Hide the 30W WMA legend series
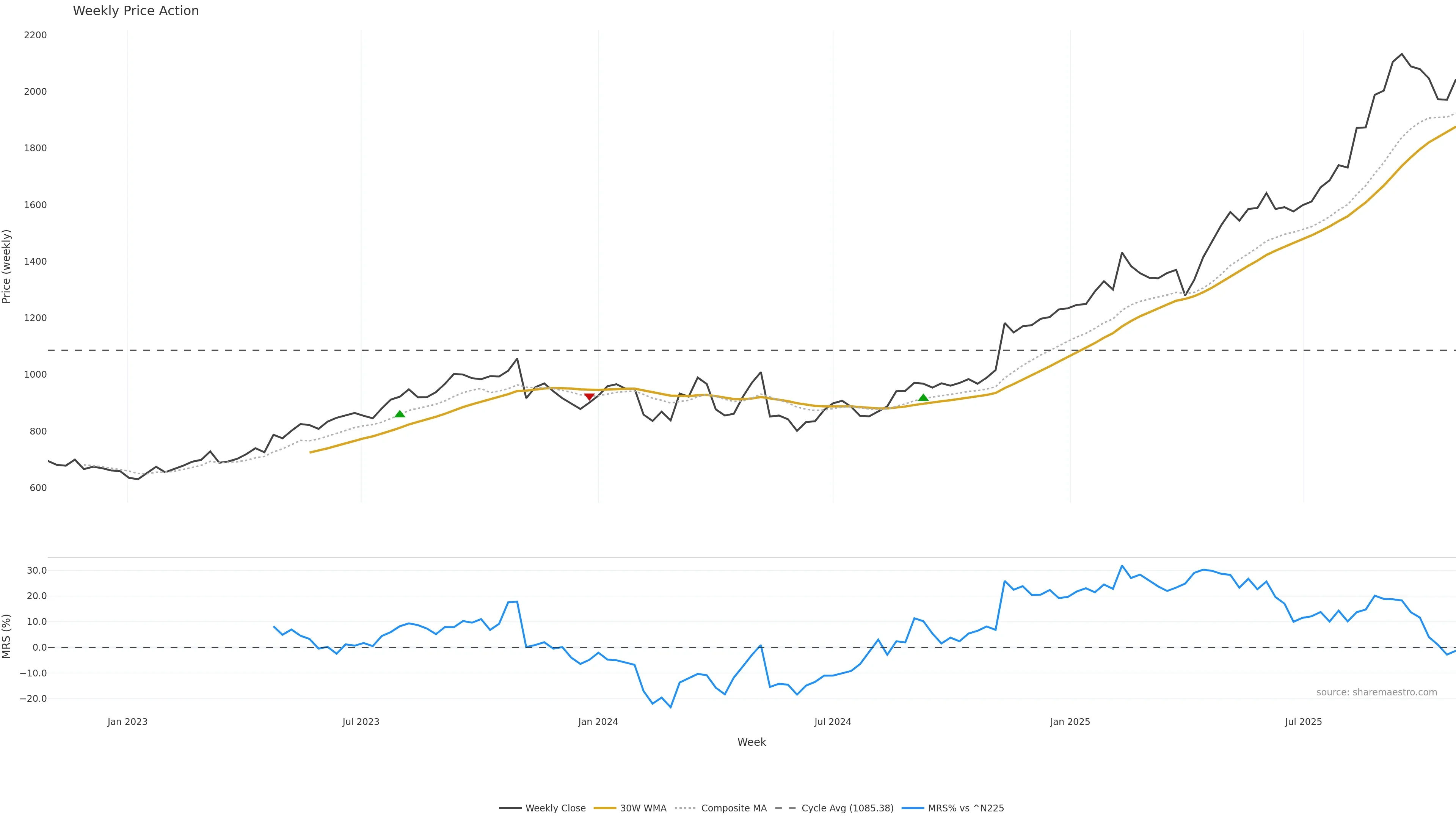The height and width of the screenshot is (819, 1456). click(643, 808)
